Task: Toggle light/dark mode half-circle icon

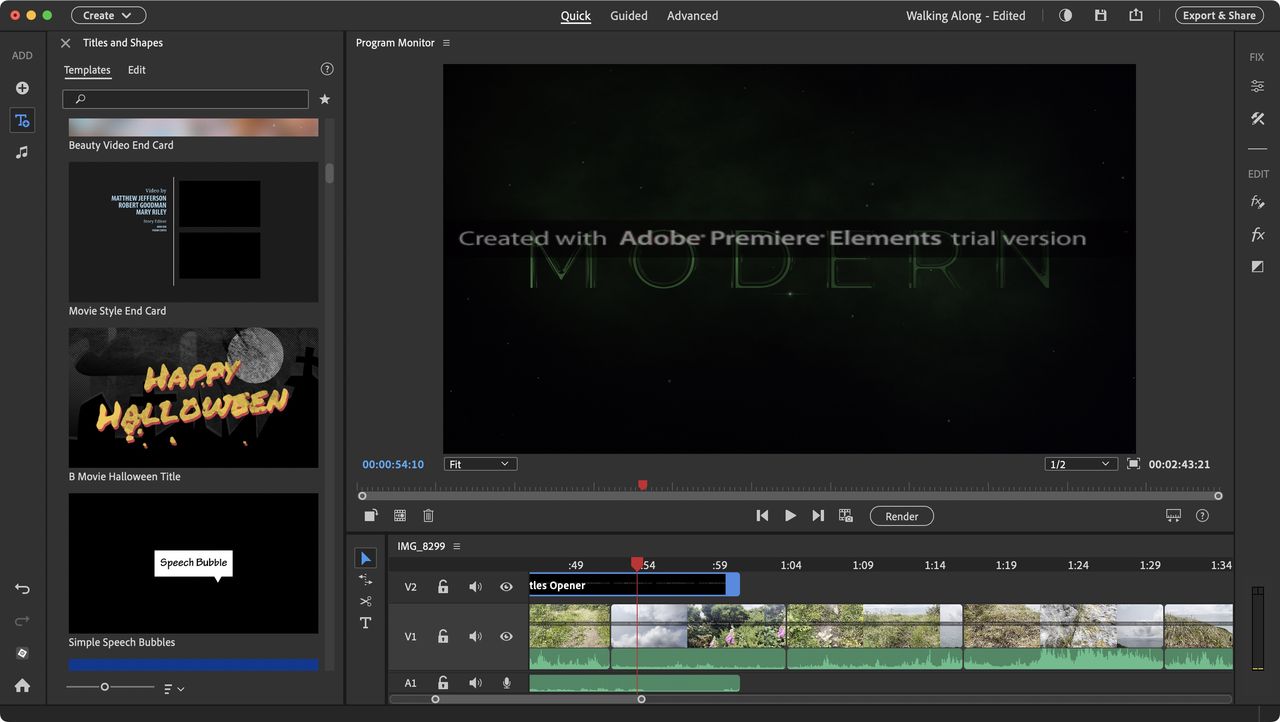Action: (1065, 16)
